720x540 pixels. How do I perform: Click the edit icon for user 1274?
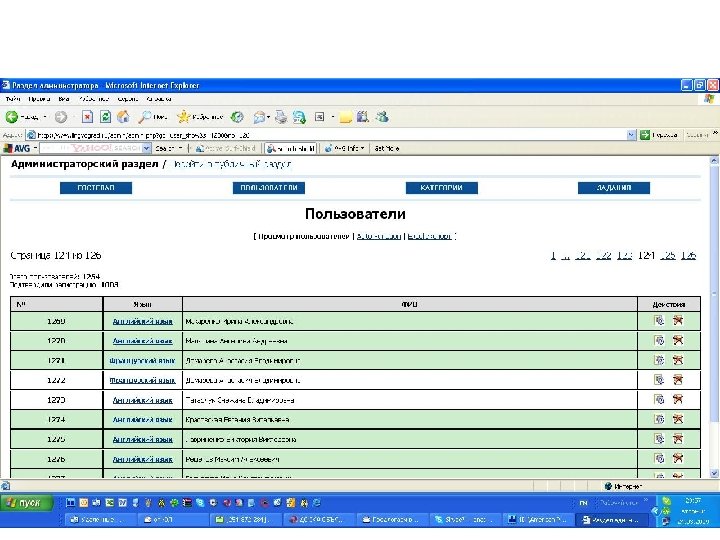[659, 419]
